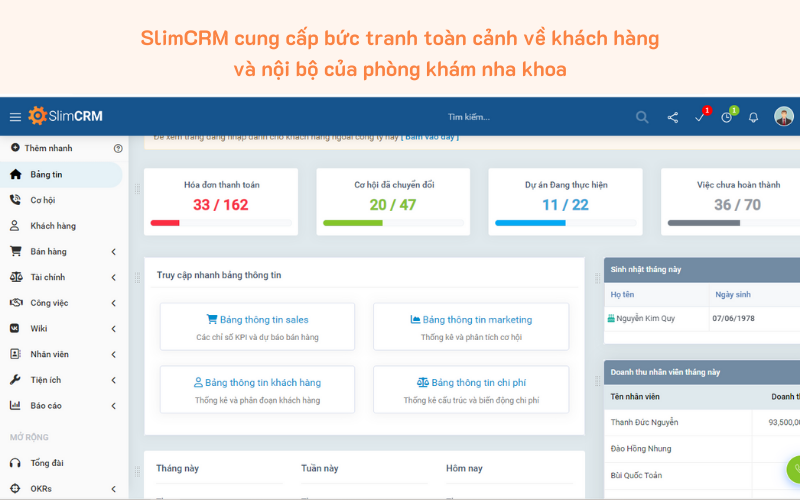Expand the OKRs submenu chevron
The width and height of the screenshot is (800, 500).
(x=113, y=489)
